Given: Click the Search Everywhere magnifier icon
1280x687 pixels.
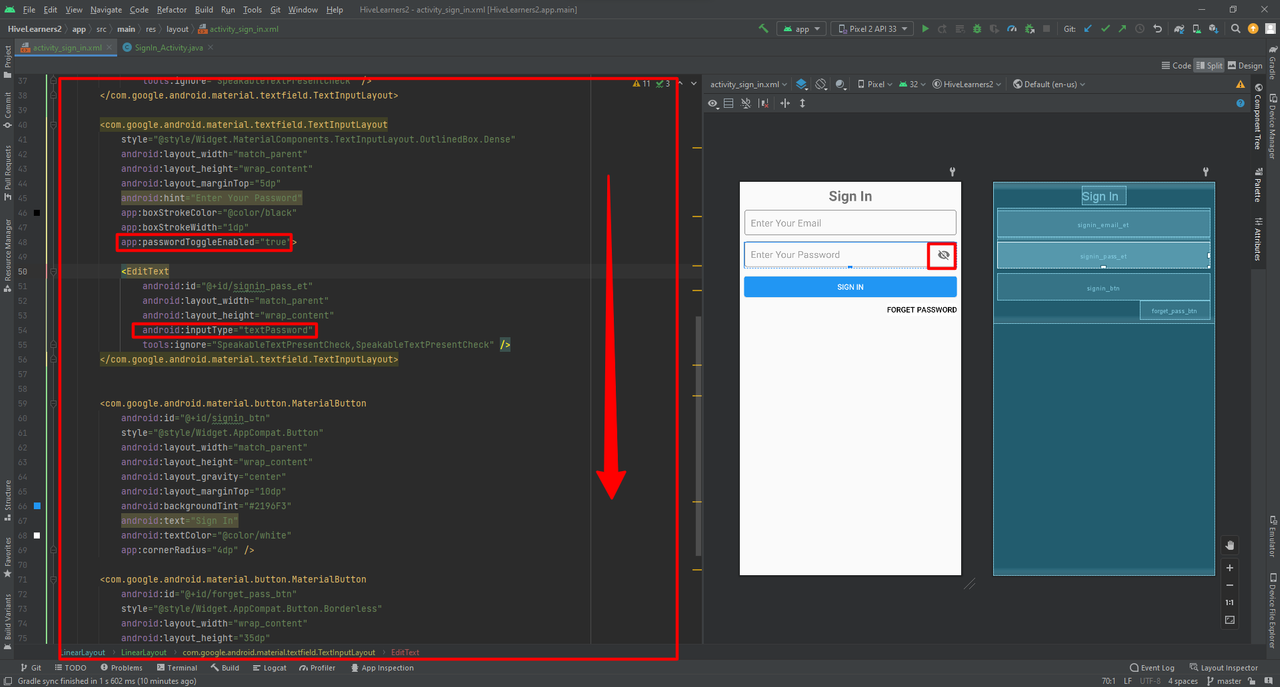Looking at the screenshot, I should [1236, 29].
